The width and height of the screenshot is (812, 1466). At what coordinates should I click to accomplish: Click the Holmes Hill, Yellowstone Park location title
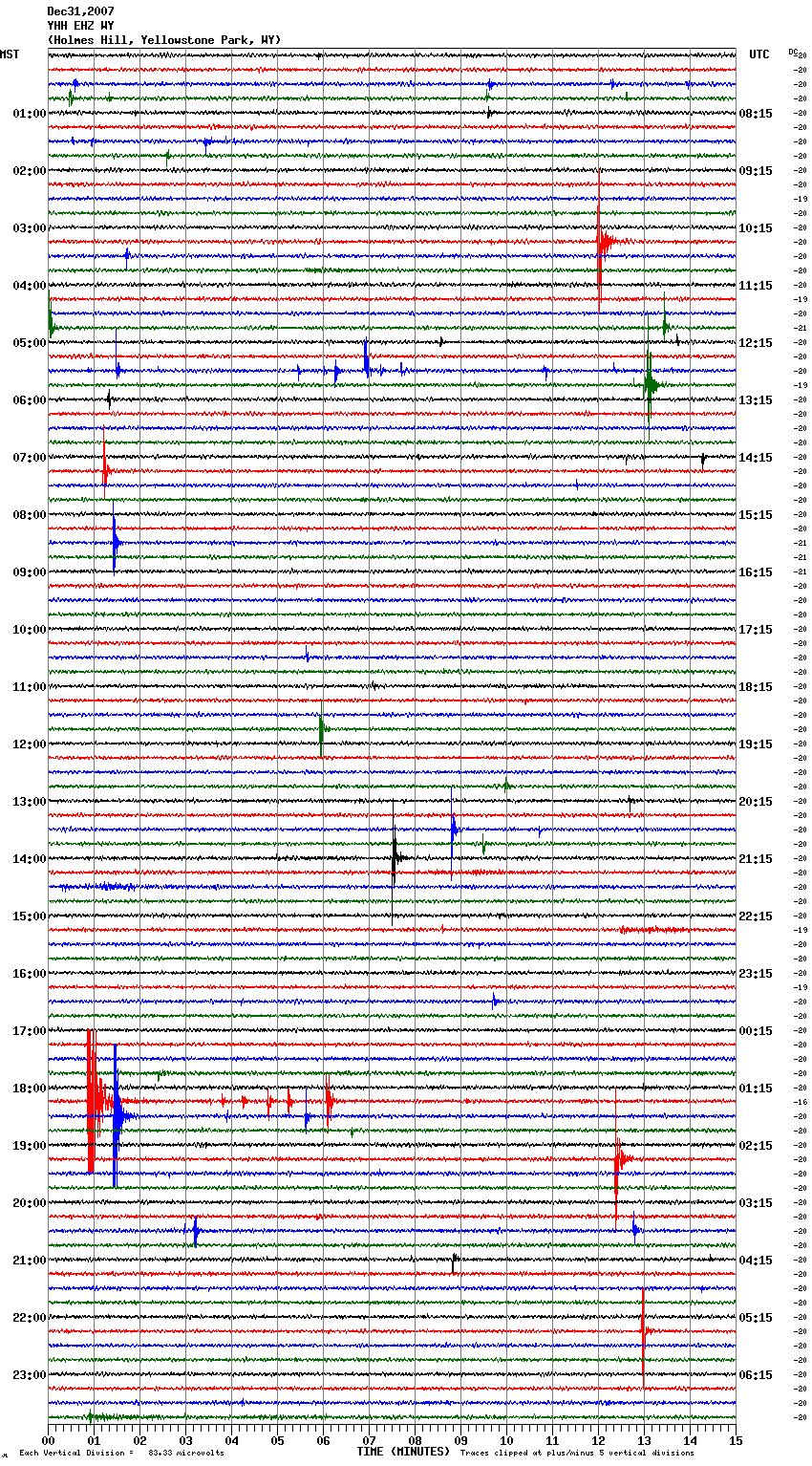(164, 40)
